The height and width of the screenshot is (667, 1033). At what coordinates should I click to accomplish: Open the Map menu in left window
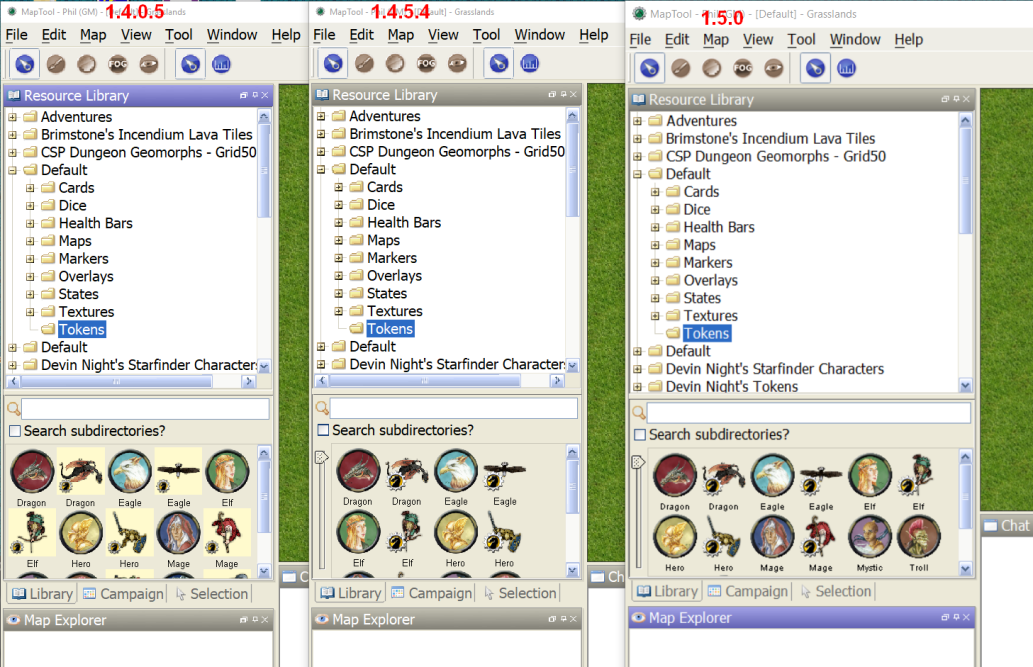[x=93, y=35]
